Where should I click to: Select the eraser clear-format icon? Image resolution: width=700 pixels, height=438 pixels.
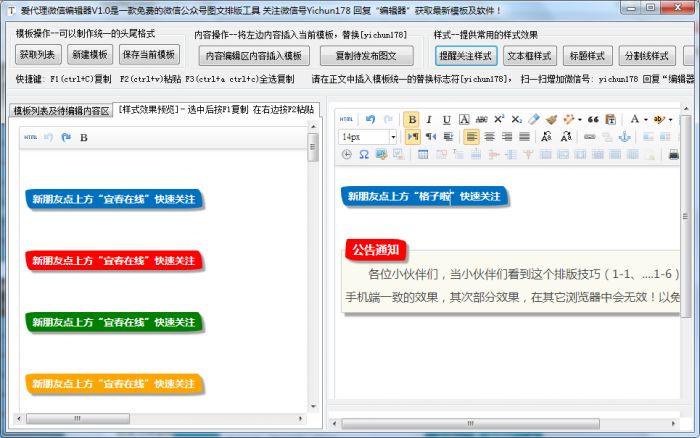[534, 119]
